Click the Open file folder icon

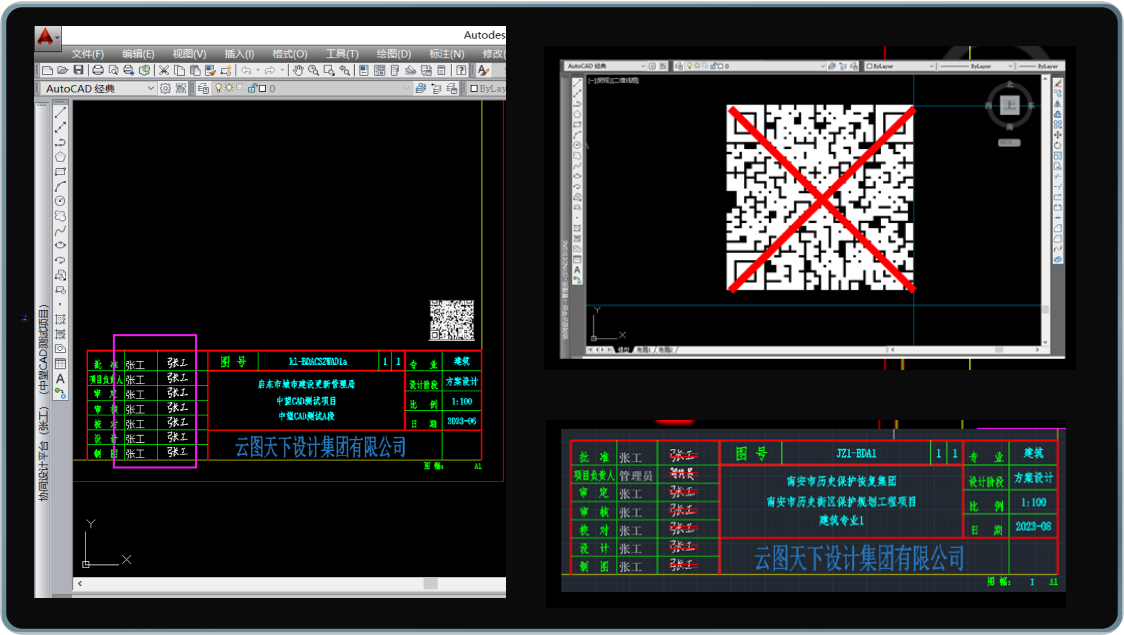(x=62, y=70)
